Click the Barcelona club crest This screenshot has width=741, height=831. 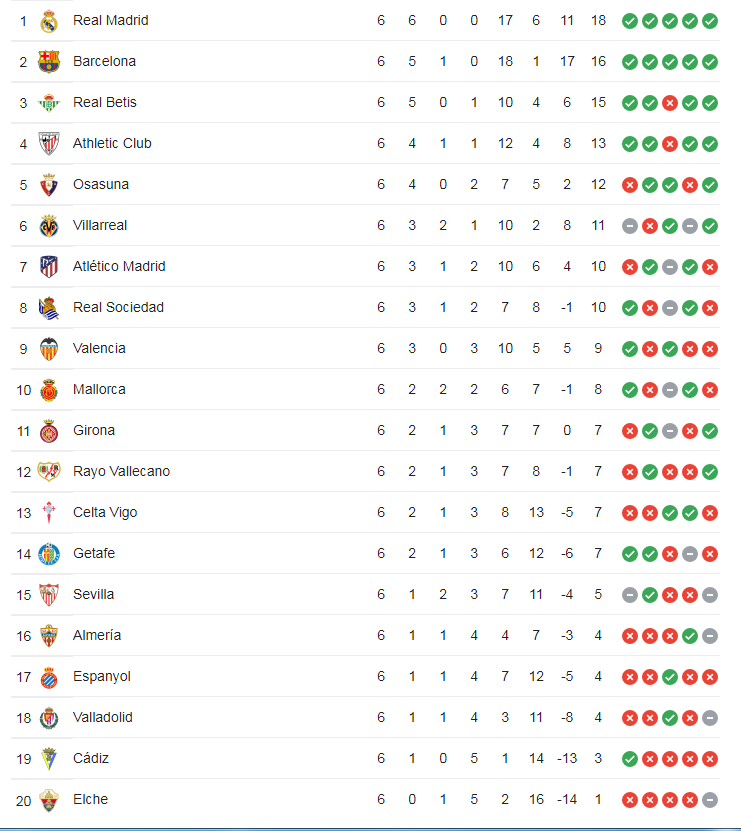click(49, 62)
